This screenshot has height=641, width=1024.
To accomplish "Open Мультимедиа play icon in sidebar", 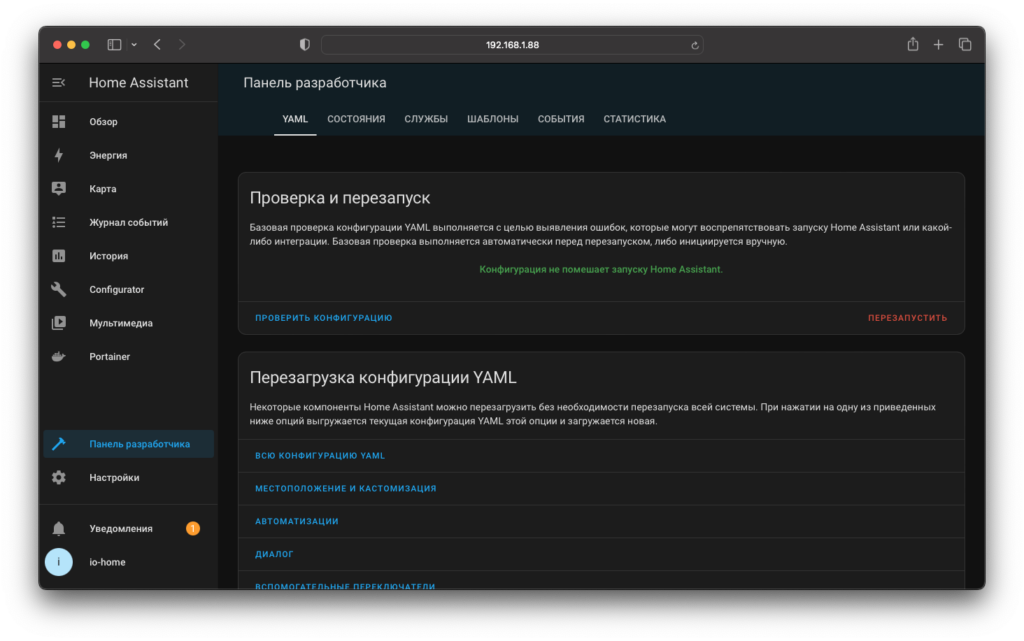I will pyautogui.click(x=58, y=323).
